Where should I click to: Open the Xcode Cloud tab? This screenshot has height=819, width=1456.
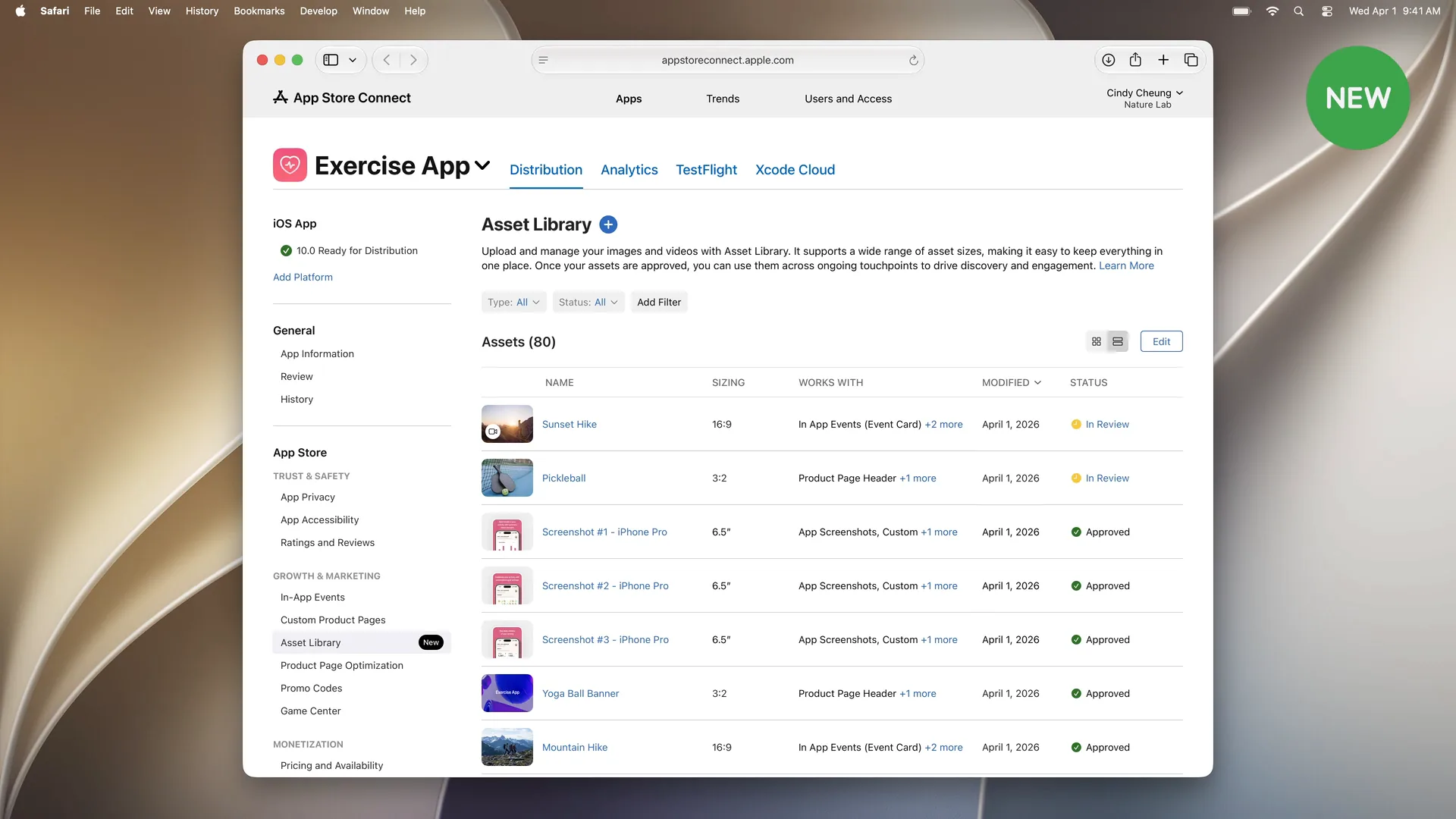point(795,170)
